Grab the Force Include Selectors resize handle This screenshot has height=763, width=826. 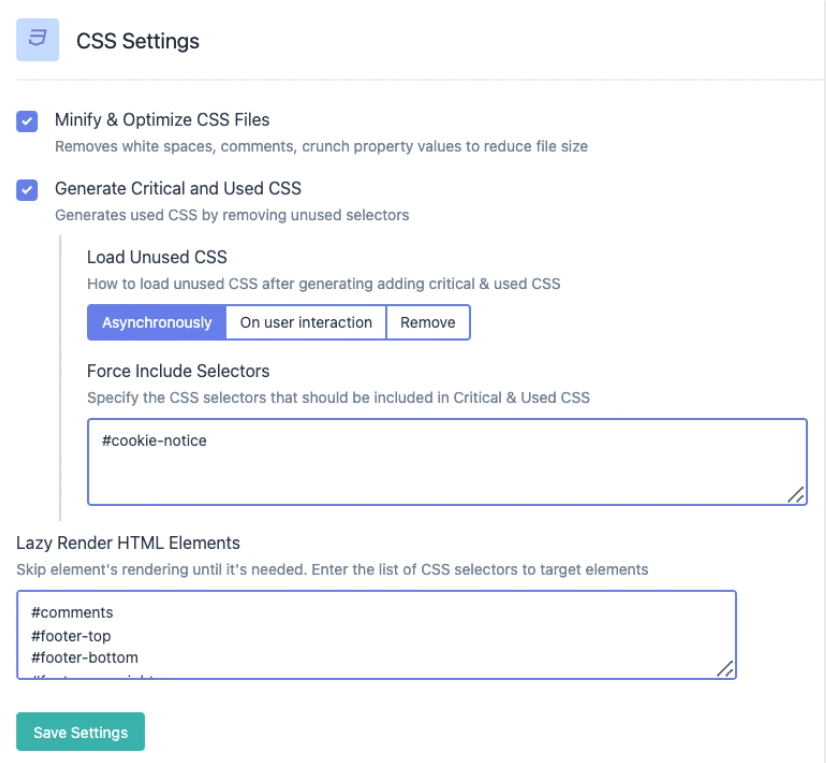796,494
